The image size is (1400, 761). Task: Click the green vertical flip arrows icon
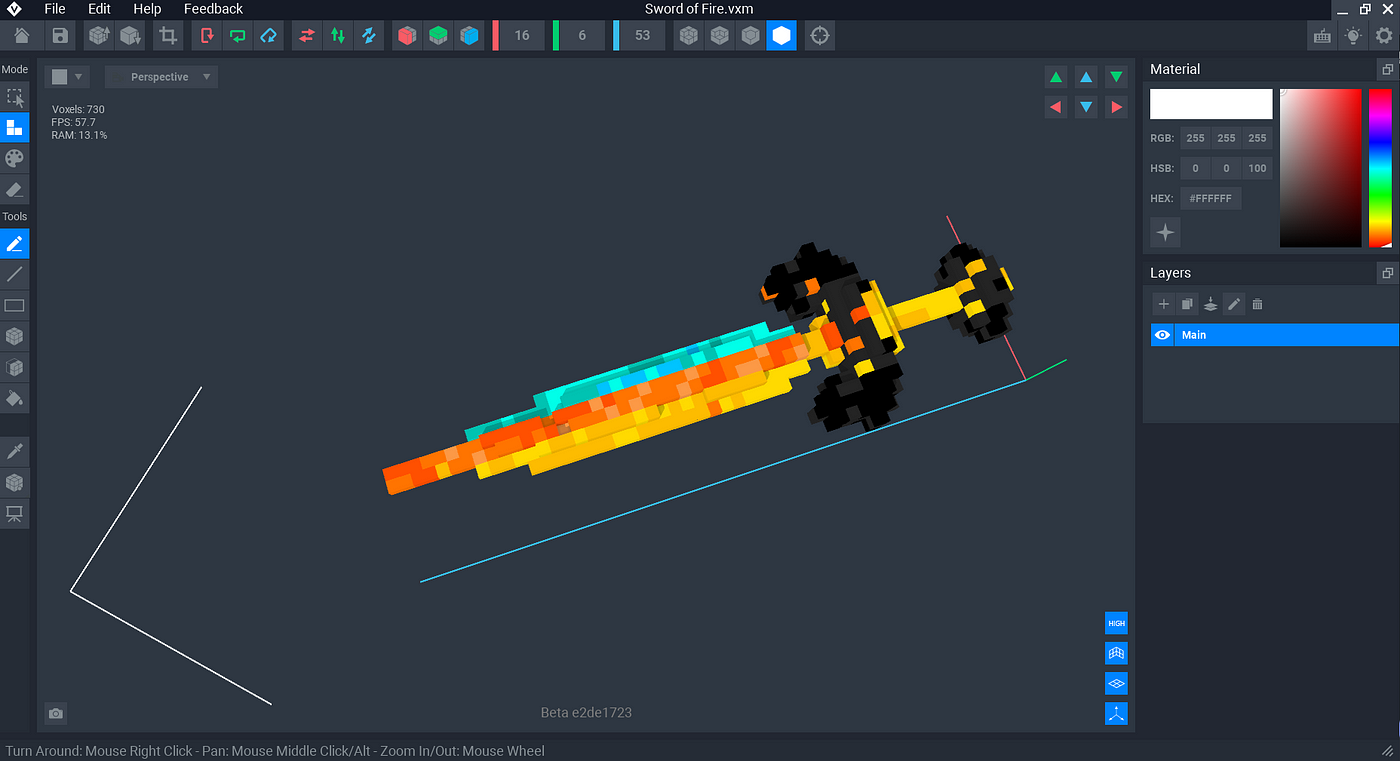338,36
